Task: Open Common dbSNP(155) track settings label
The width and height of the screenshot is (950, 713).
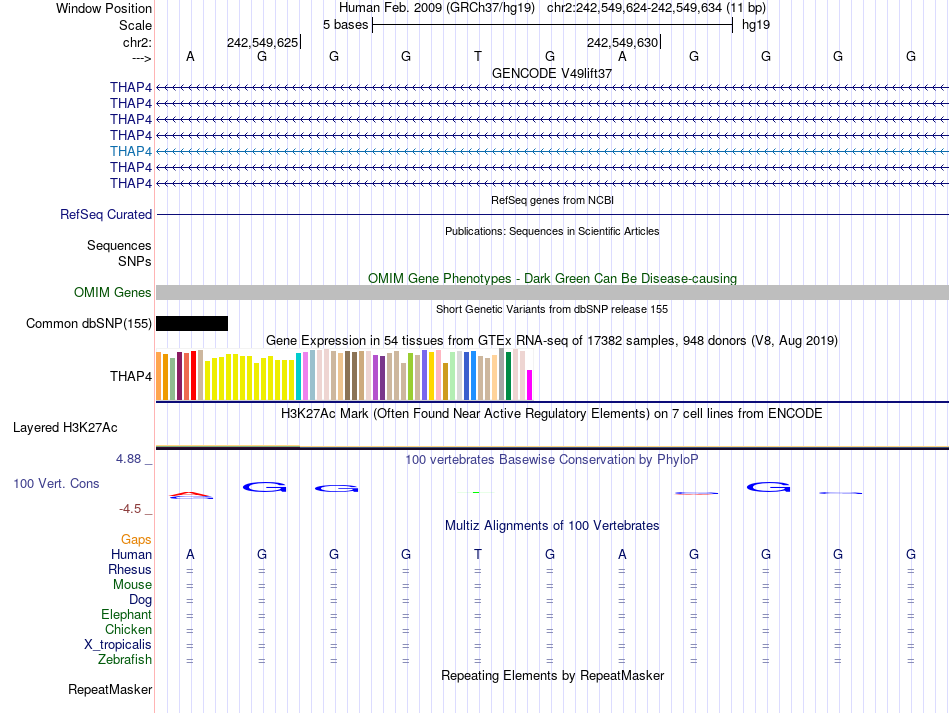Action: pyautogui.click(x=89, y=323)
